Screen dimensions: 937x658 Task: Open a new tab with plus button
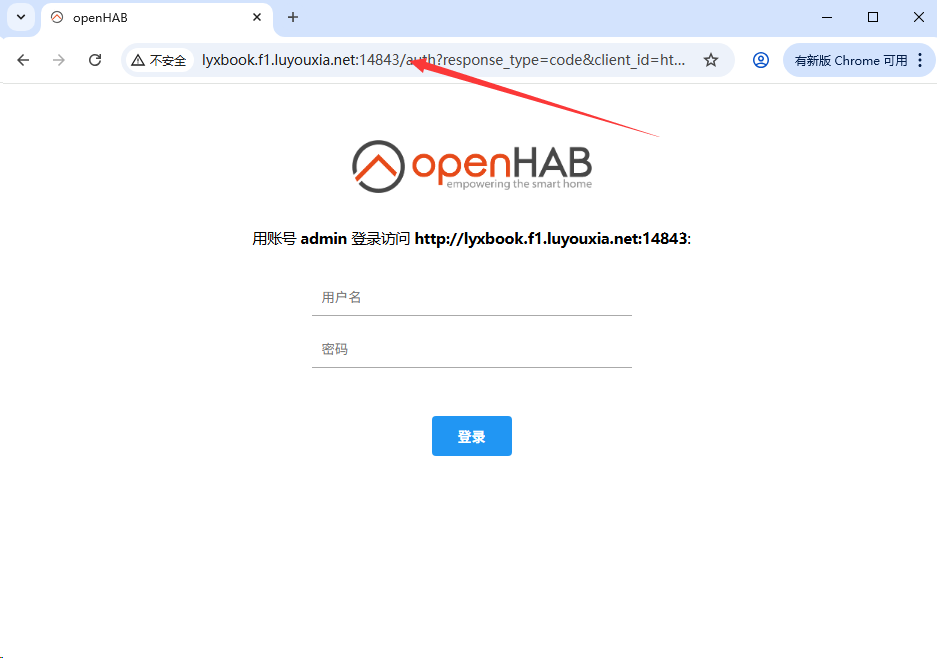(x=293, y=17)
